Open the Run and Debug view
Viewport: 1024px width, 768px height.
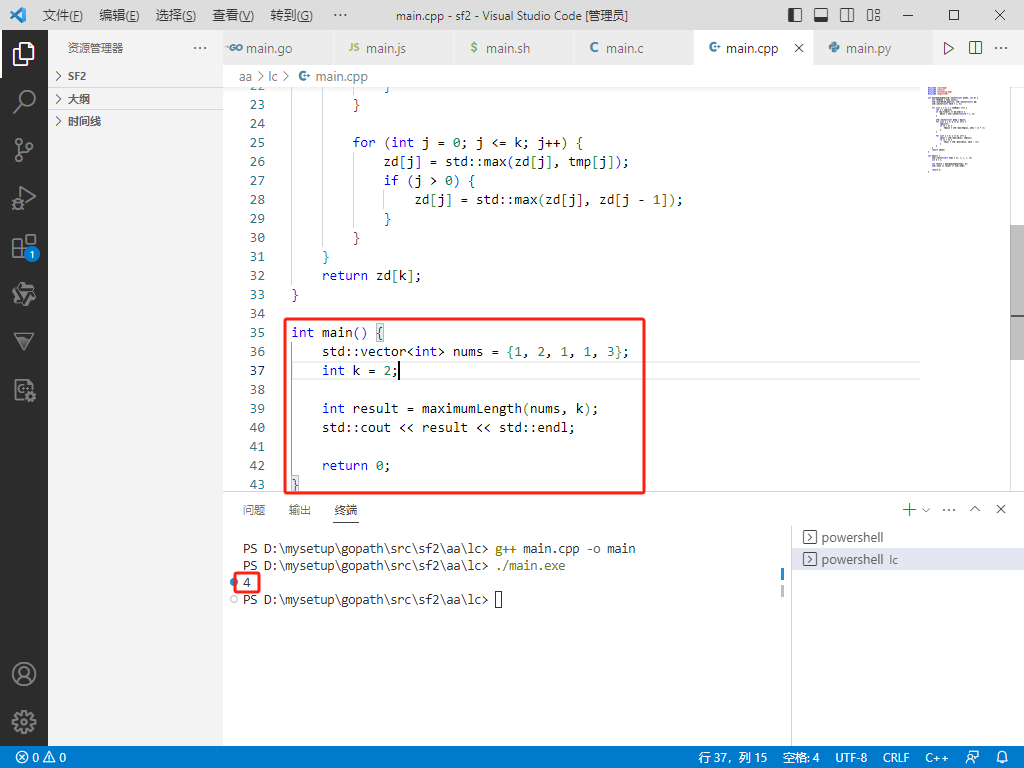point(24,198)
